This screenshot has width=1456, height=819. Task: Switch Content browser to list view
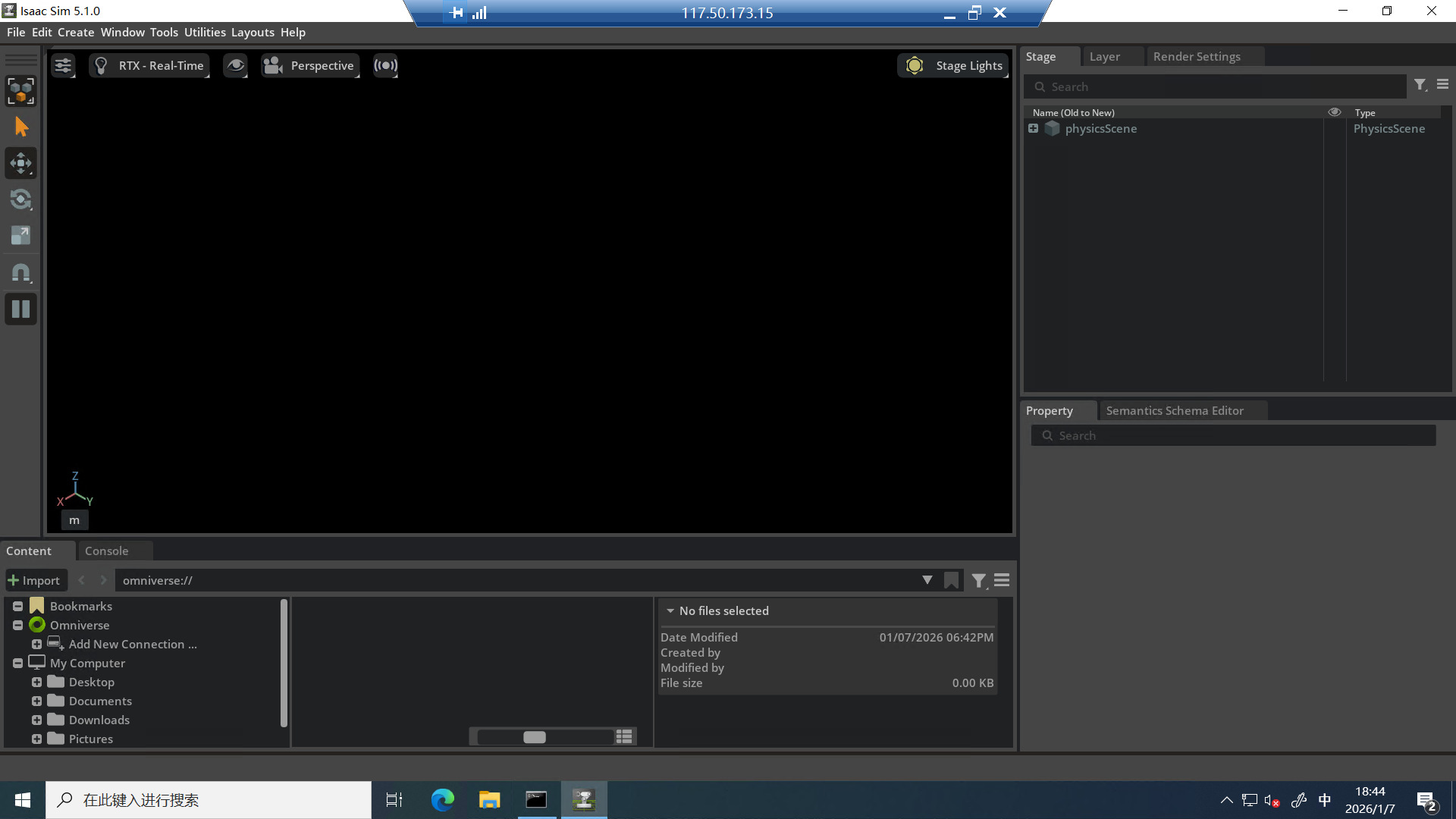point(624,736)
